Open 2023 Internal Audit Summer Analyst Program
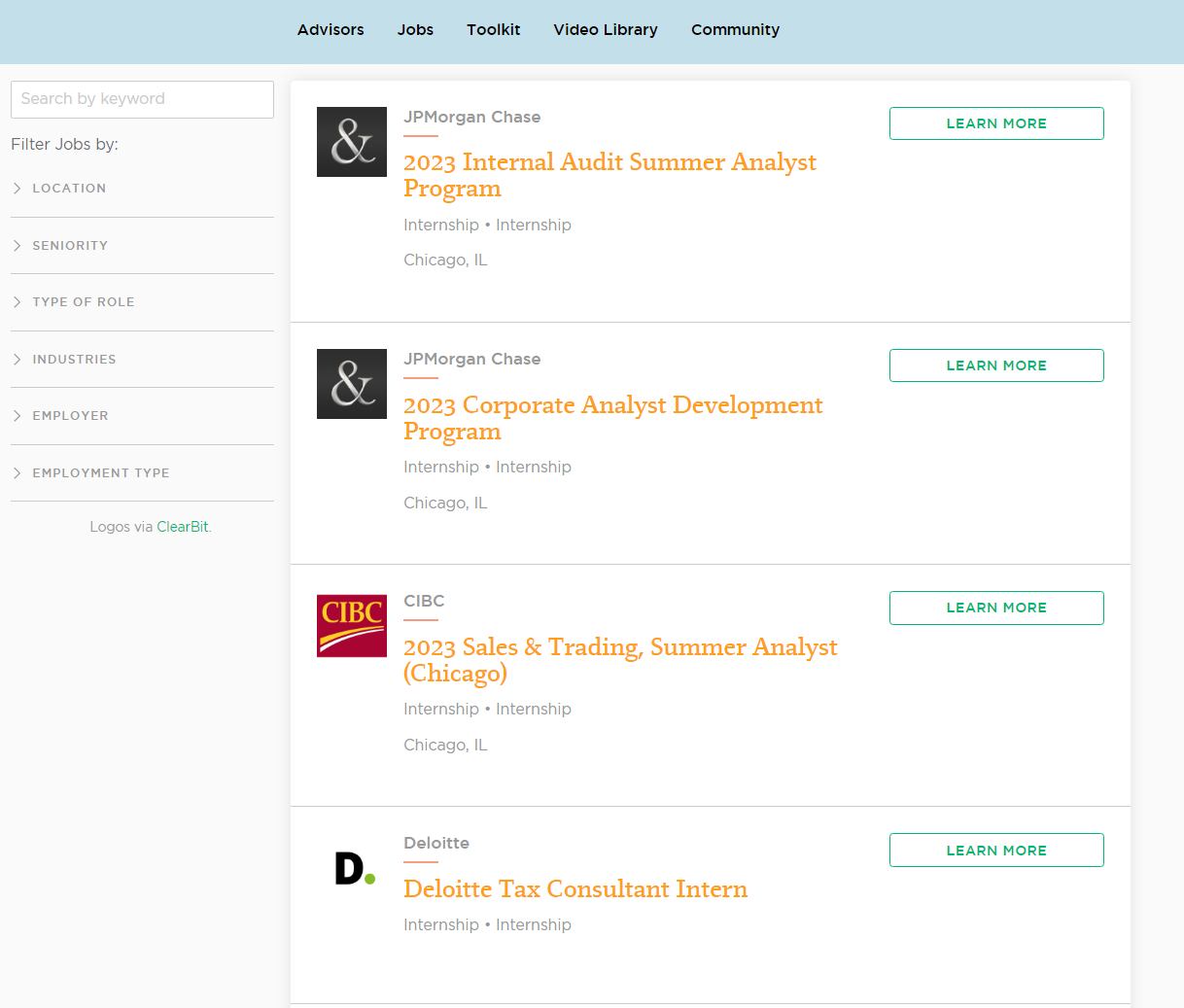 pos(609,175)
